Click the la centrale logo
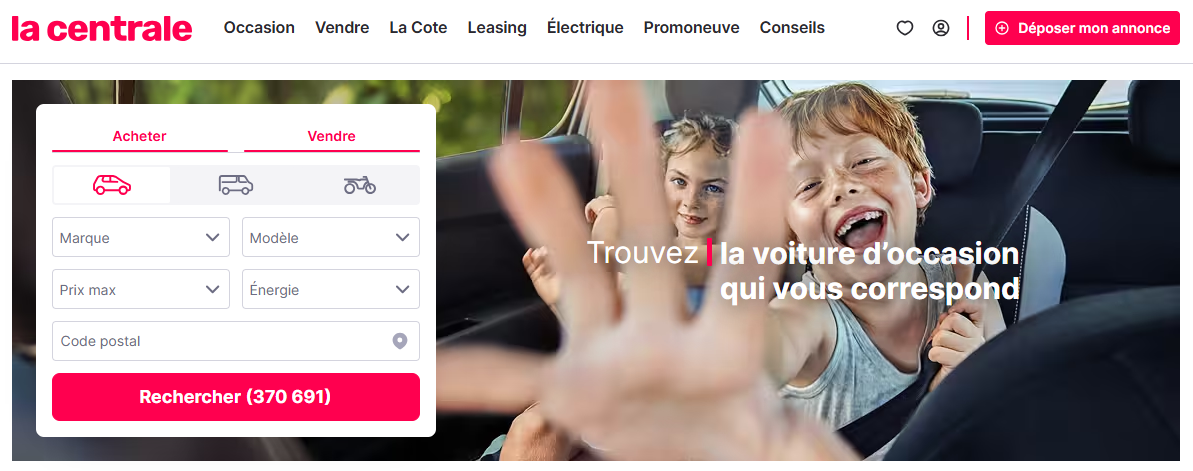Viewport: 1193px width, 471px height. [x=102, y=28]
